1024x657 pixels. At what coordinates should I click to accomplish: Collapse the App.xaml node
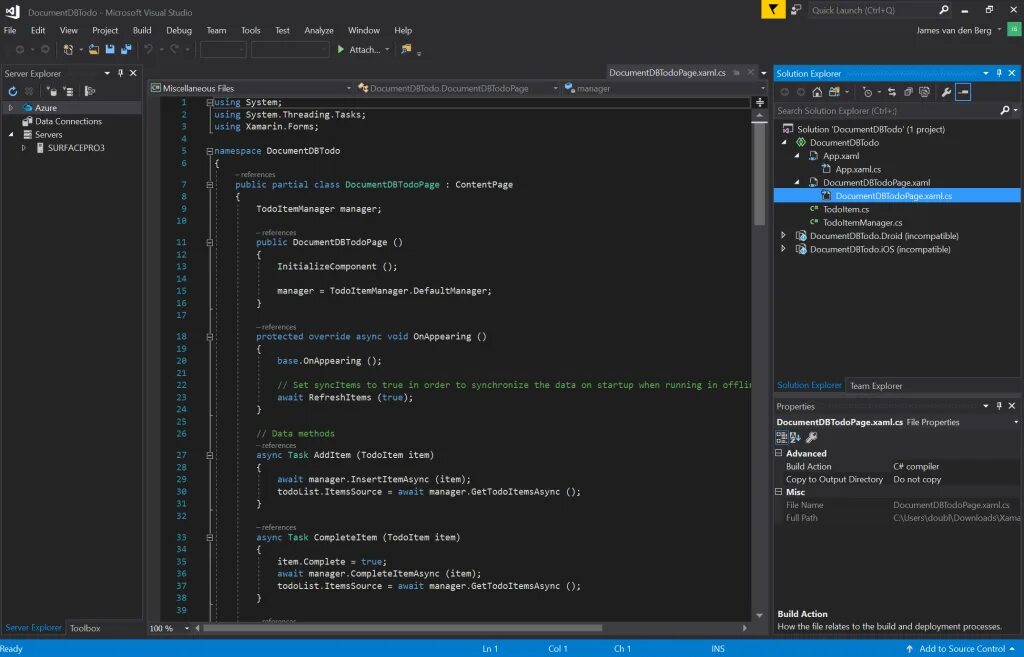click(x=797, y=156)
